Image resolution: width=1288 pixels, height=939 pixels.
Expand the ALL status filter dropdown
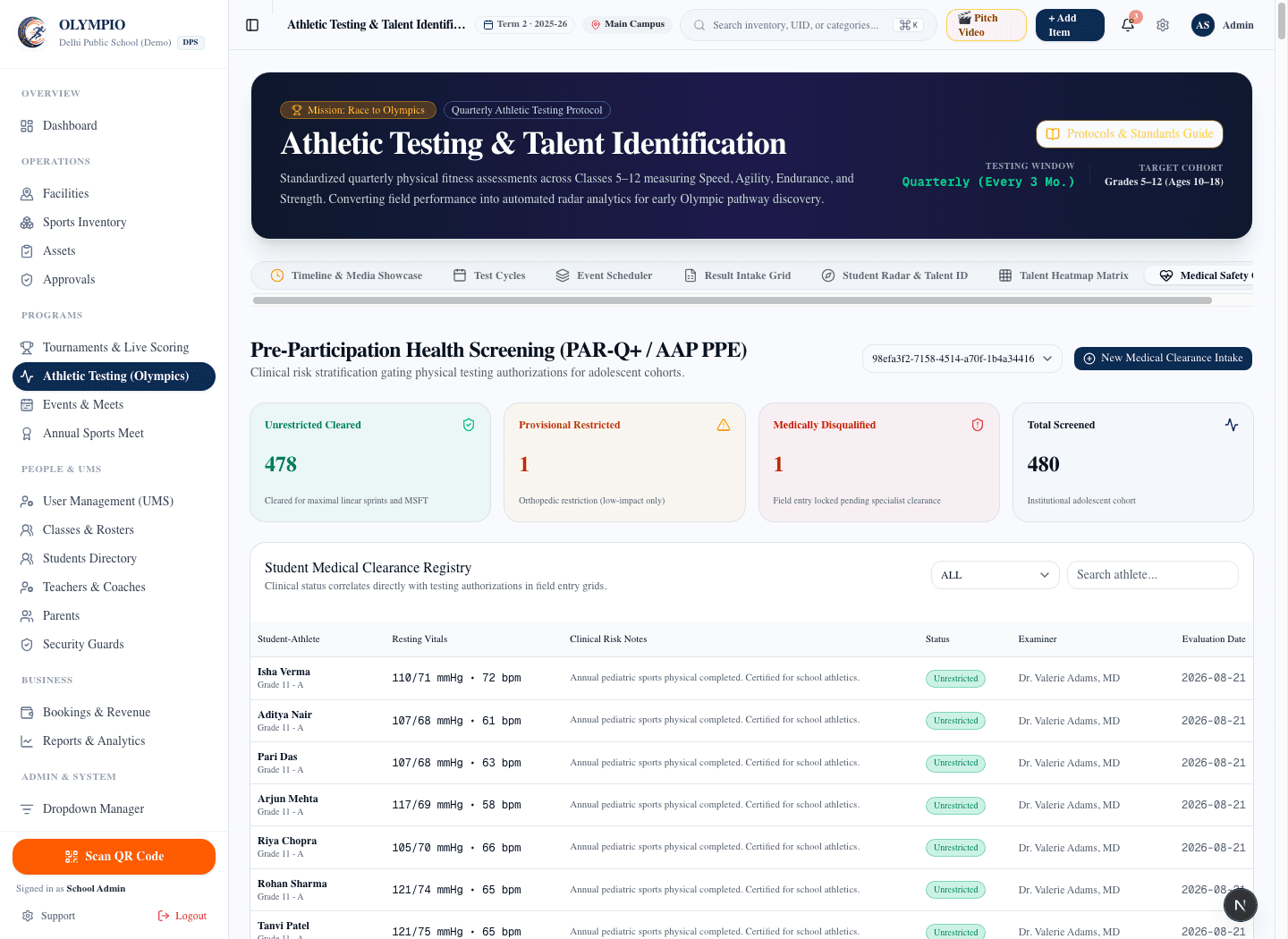click(x=996, y=575)
